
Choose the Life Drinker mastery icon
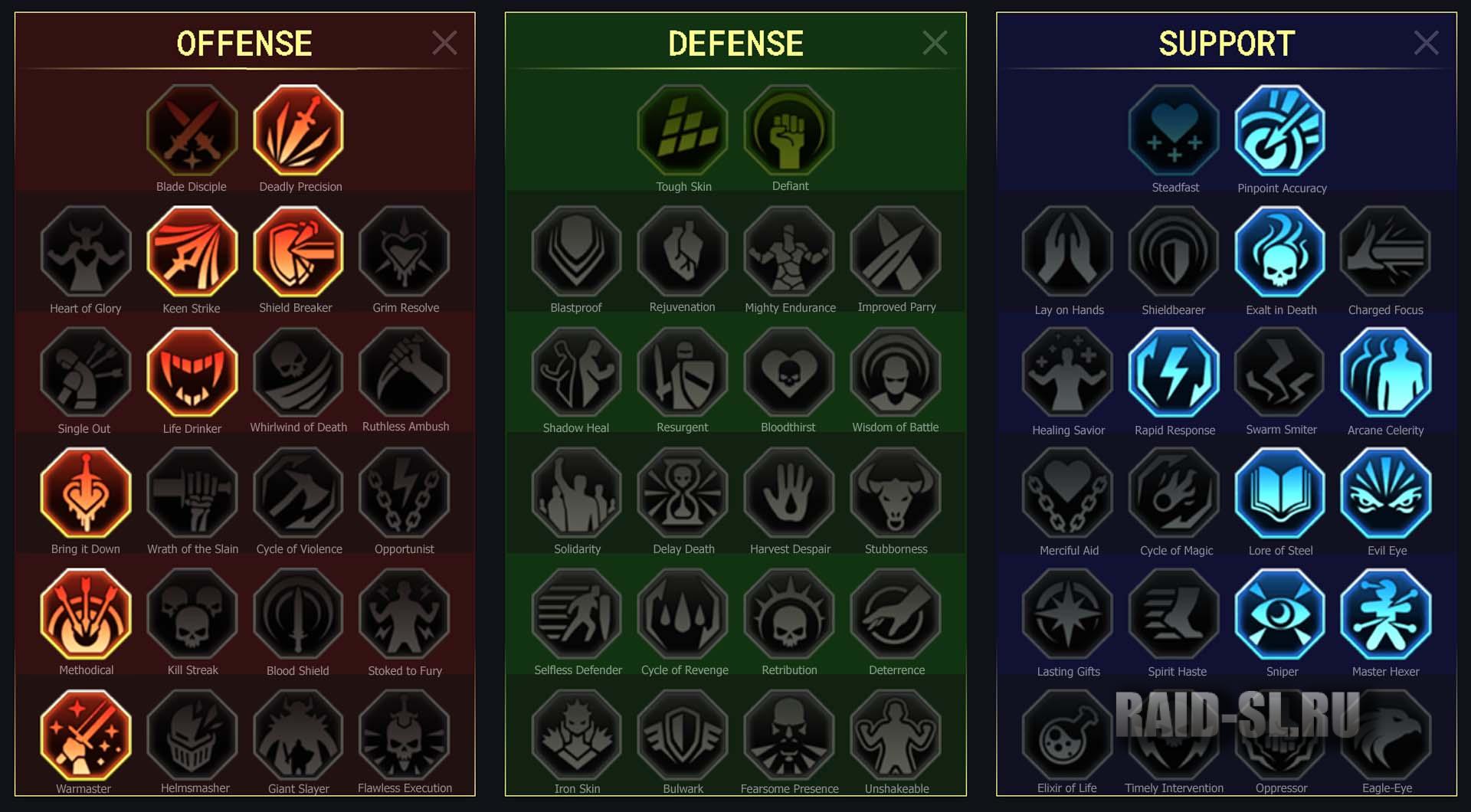pos(192,372)
